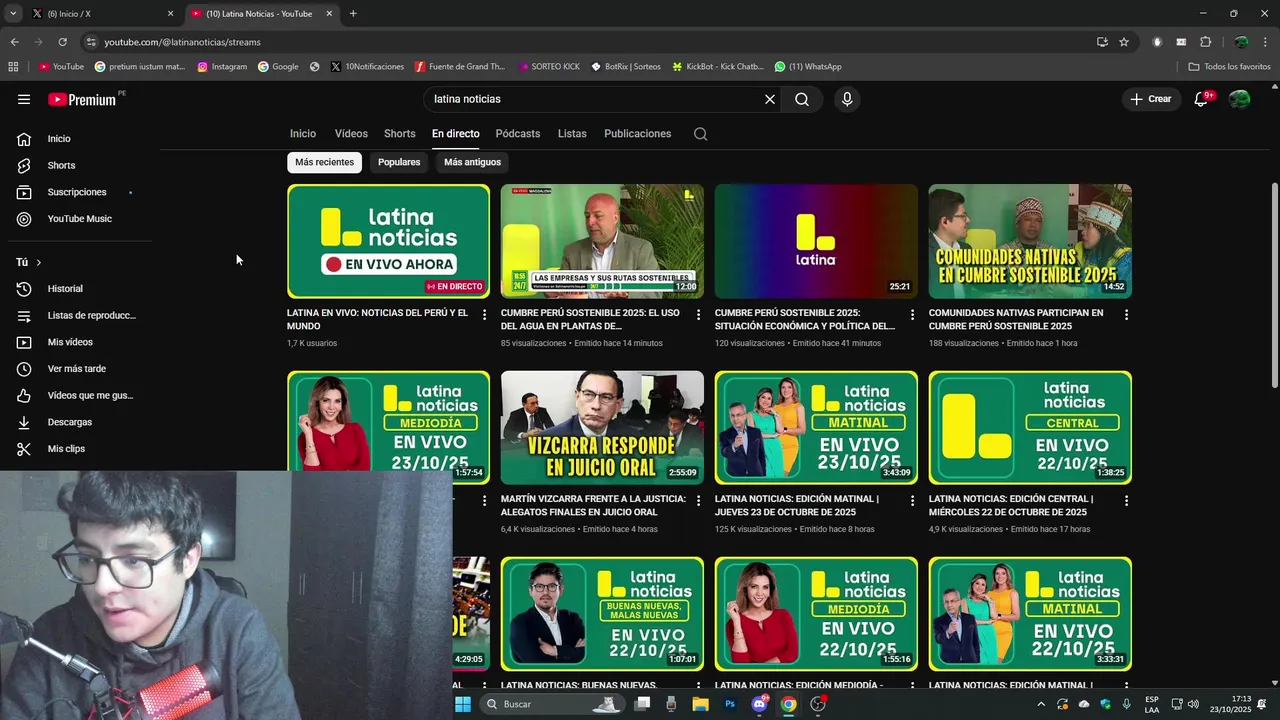Image resolution: width=1280 pixels, height=720 pixels.
Task: Open the notifications bell
Action: tap(1201, 99)
